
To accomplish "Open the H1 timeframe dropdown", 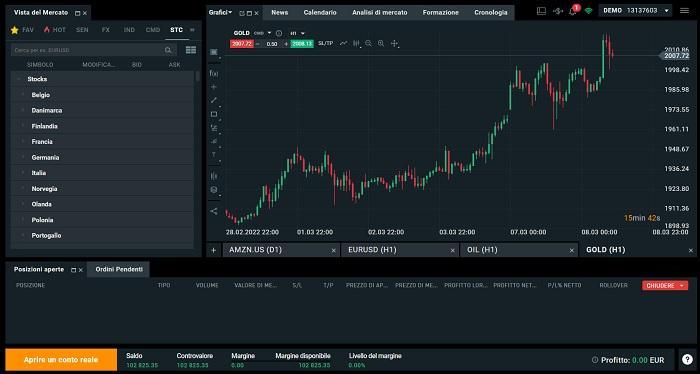I will 297,33.
